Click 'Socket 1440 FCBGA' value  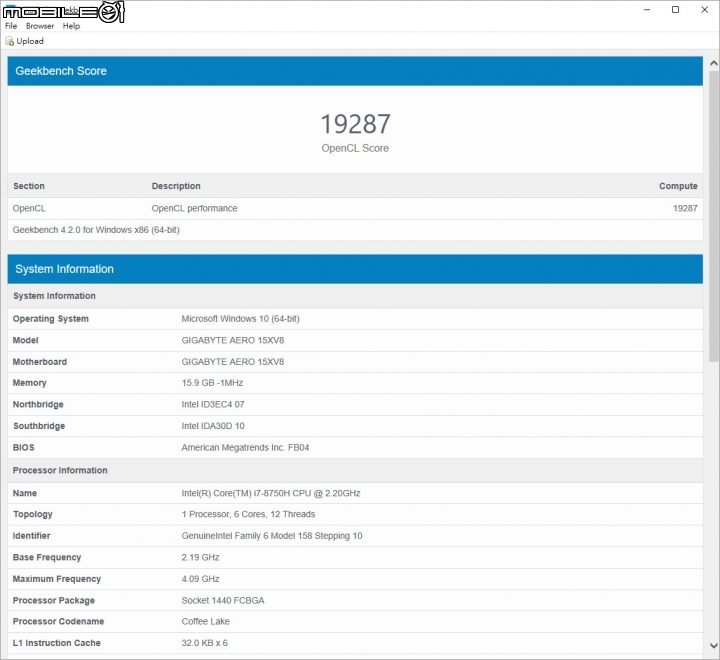(x=223, y=601)
